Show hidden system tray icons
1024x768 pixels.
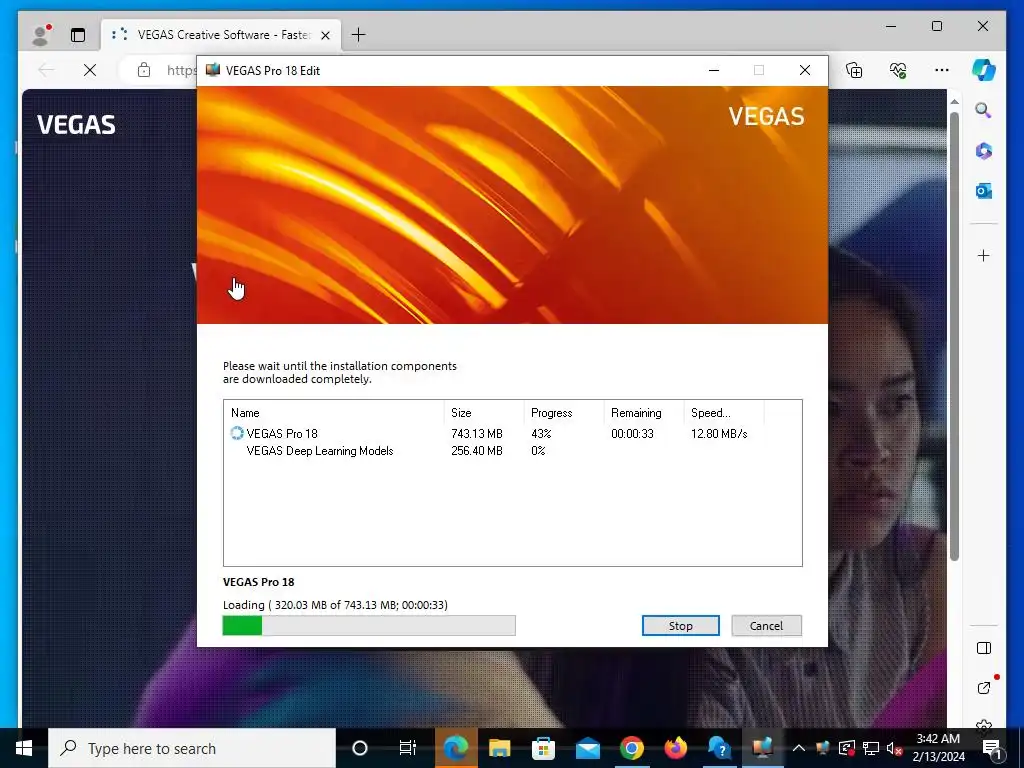799,748
